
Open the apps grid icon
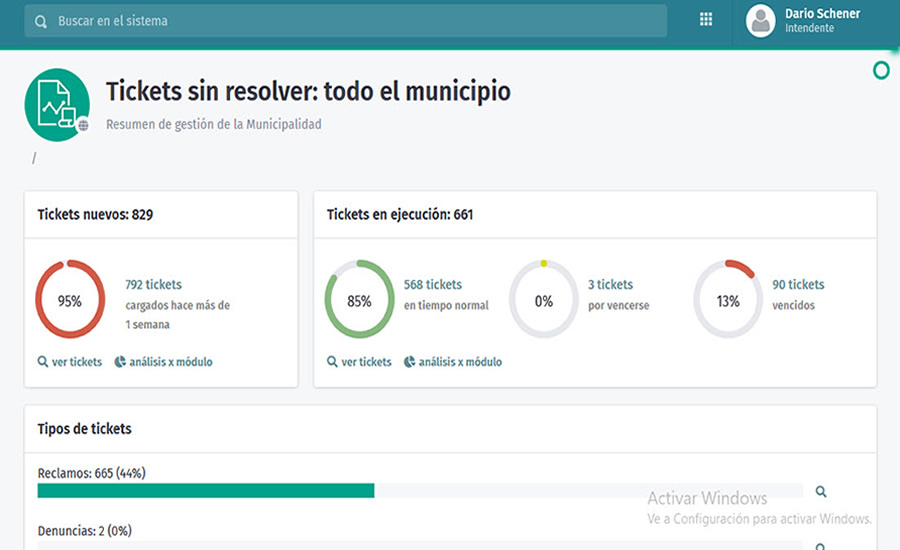pos(706,20)
